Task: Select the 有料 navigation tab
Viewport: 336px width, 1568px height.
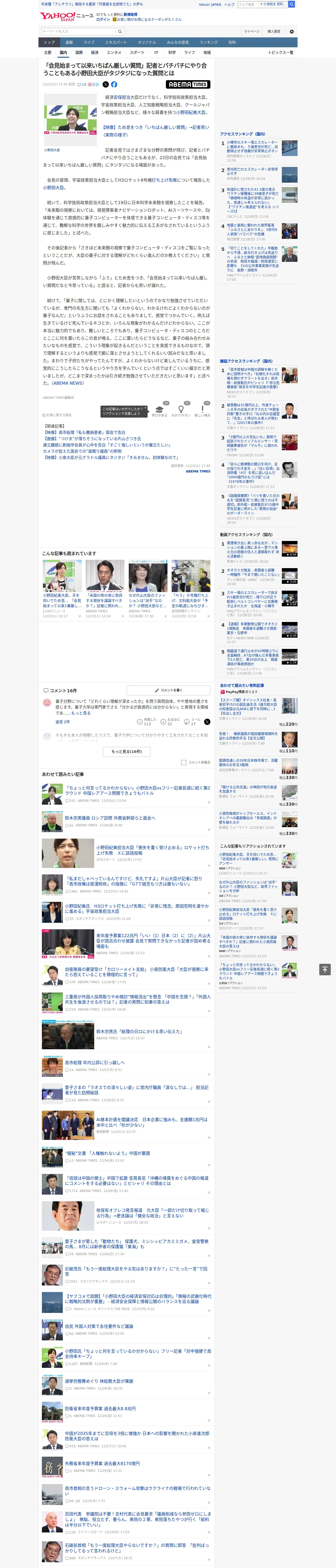Action: click(x=232, y=43)
